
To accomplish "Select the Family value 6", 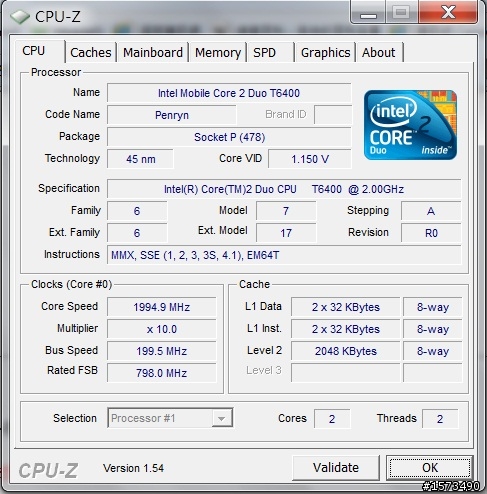I will pyautogui.click(x=137, y=211).
